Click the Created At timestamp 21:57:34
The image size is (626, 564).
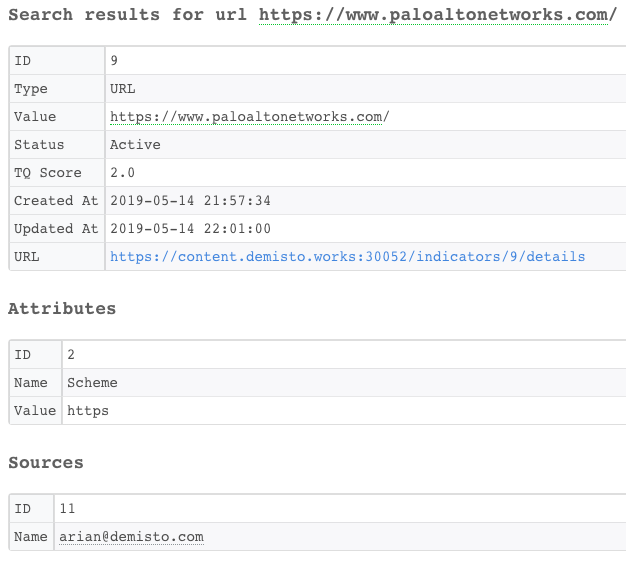[190, 200]
